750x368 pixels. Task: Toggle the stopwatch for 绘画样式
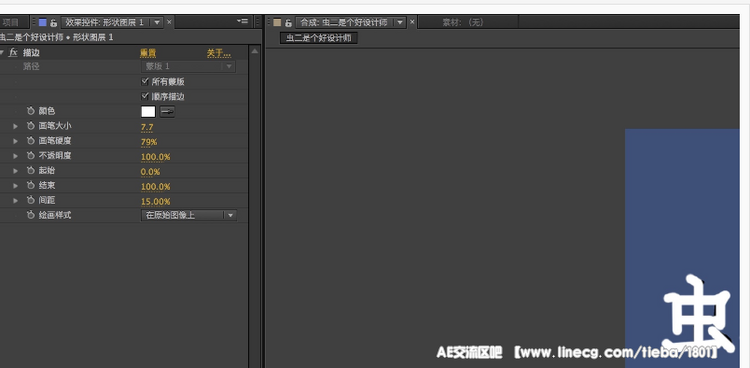click(x=31, y=215)
